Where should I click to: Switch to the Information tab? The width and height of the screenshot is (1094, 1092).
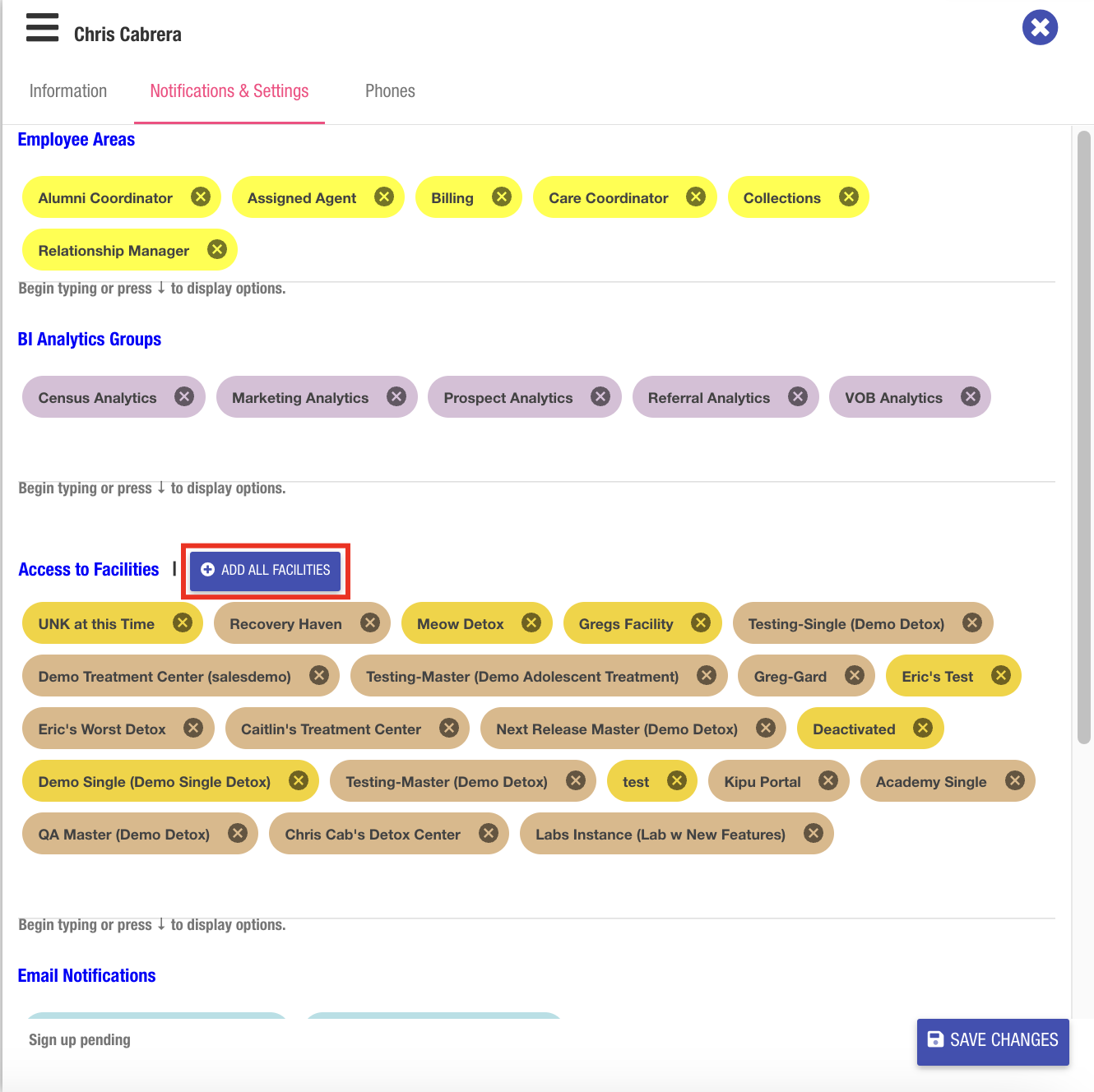pyautogui.click(x=68, y=91)
